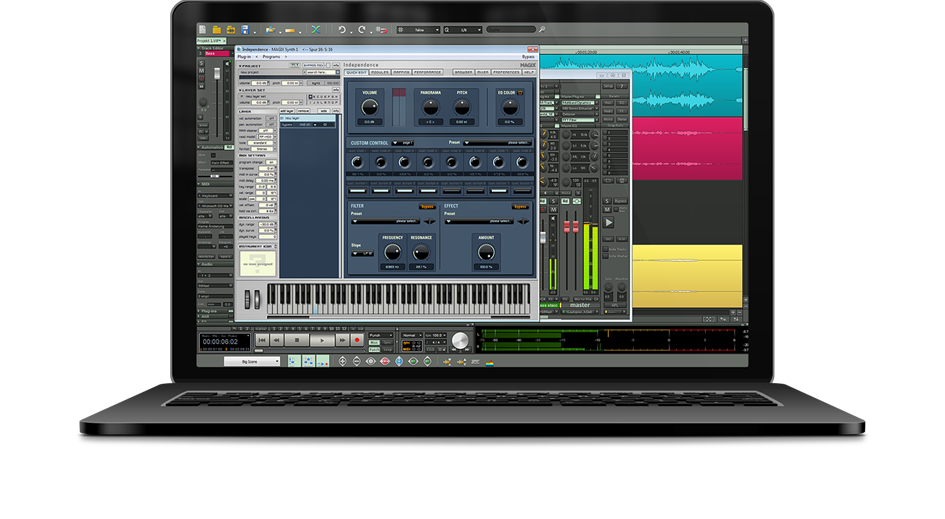Viewport: 945px width, 519px height.
Task: Toggle the Effect bypass button
Action: 520,207
